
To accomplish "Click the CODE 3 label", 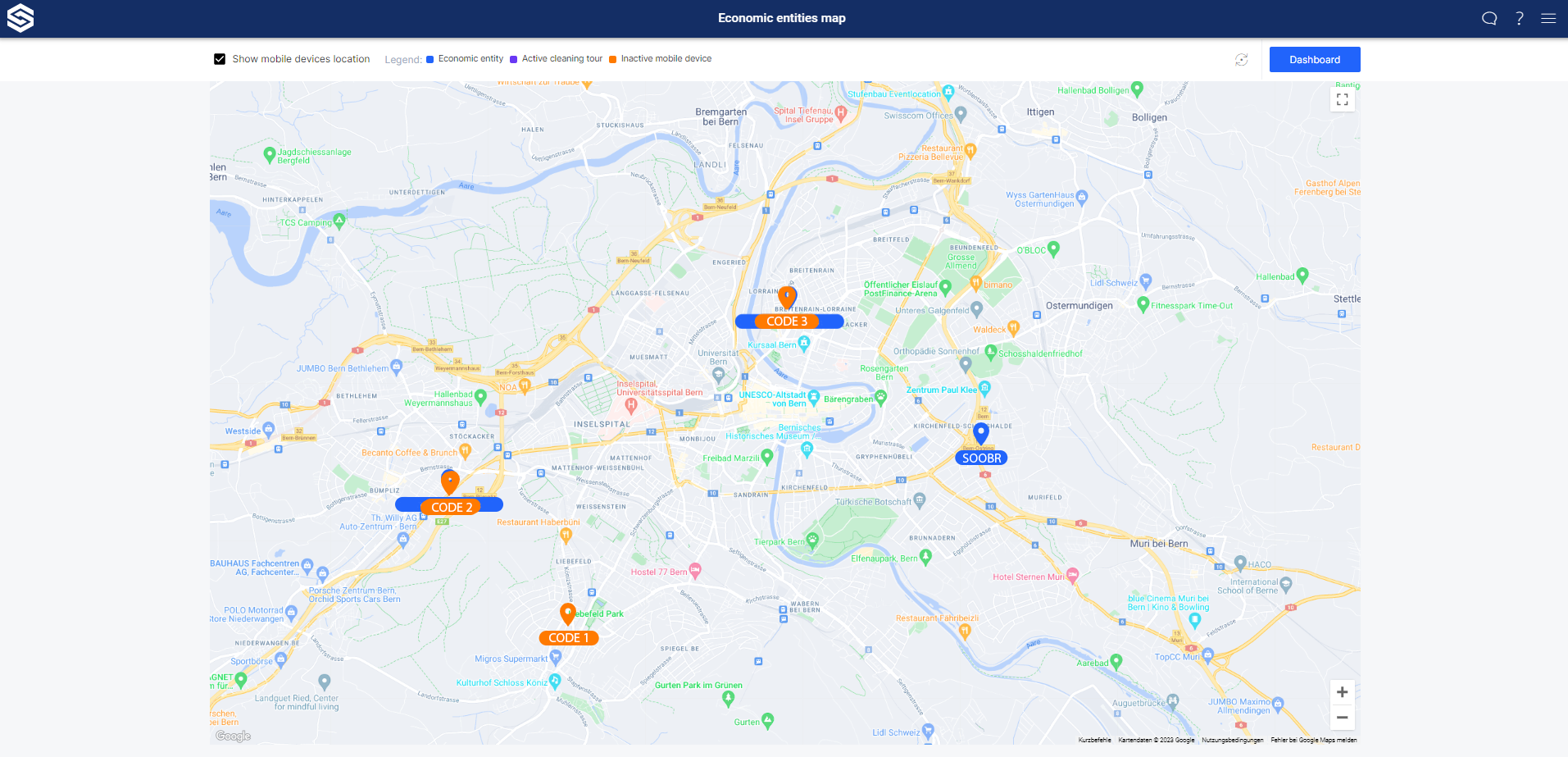I will click(x=787, y=321).
